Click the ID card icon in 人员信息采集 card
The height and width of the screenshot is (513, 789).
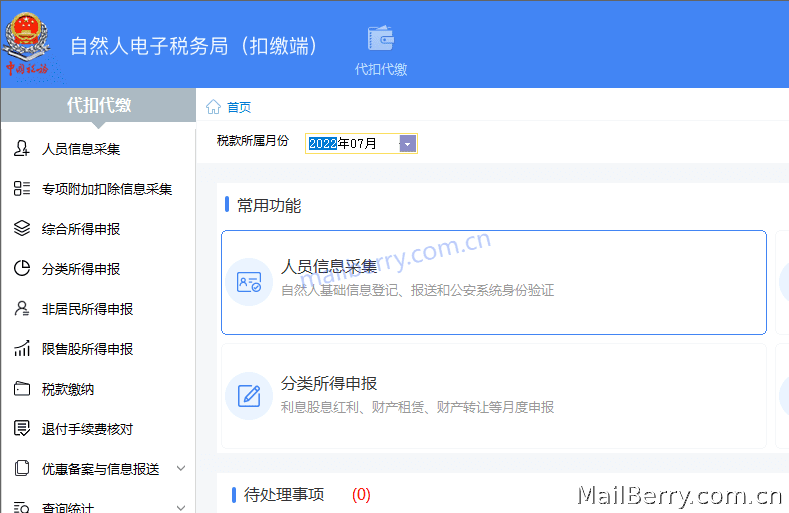pos(249,282)
